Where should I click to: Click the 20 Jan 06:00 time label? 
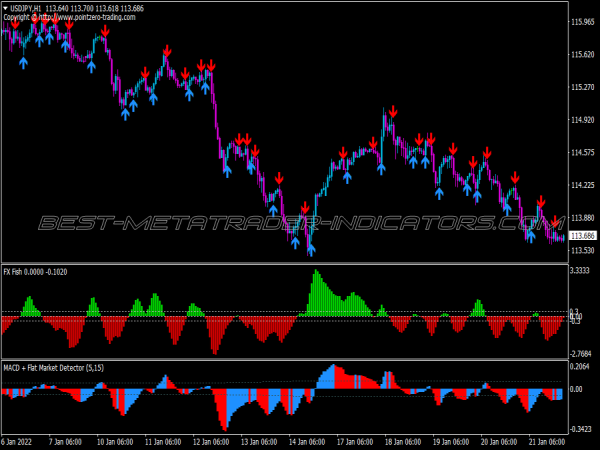[499, 442]
